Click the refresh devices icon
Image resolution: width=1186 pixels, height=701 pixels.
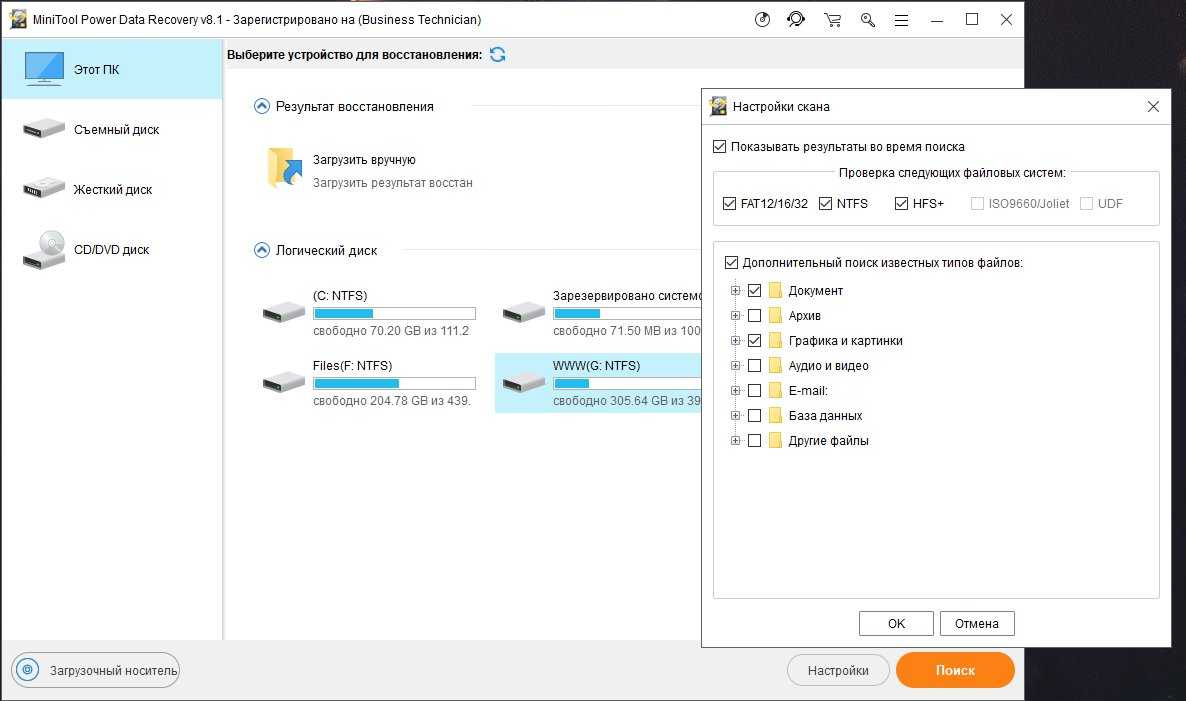pyautogui.click(x=497, y=54)
